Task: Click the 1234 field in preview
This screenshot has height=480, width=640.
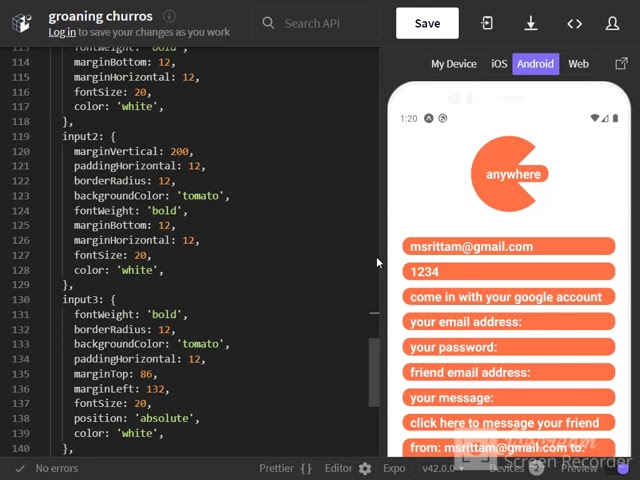Action: (509, 272)
